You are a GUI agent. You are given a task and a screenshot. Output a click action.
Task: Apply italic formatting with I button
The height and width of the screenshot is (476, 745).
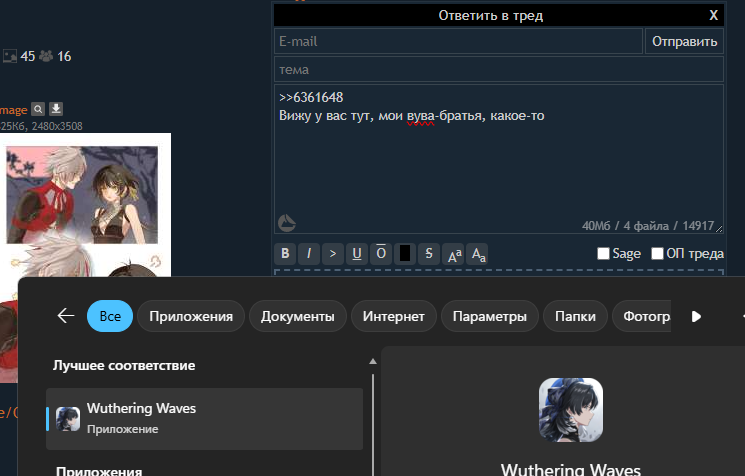click(309, 254)
